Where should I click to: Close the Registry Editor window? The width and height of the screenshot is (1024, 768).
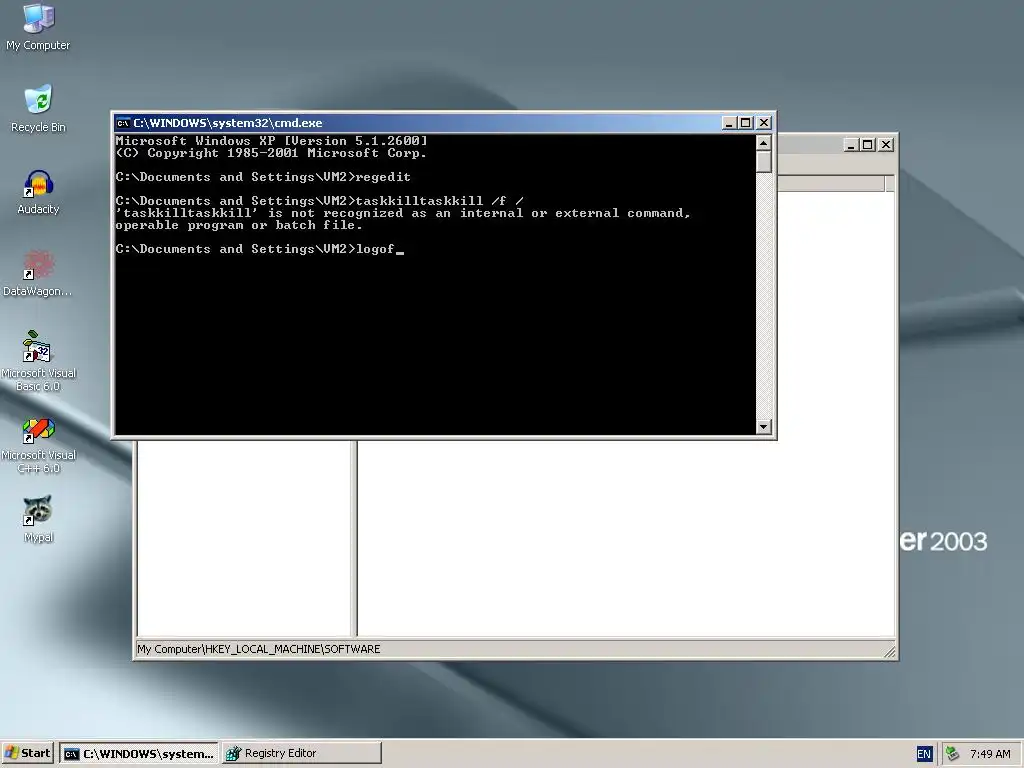886,144
